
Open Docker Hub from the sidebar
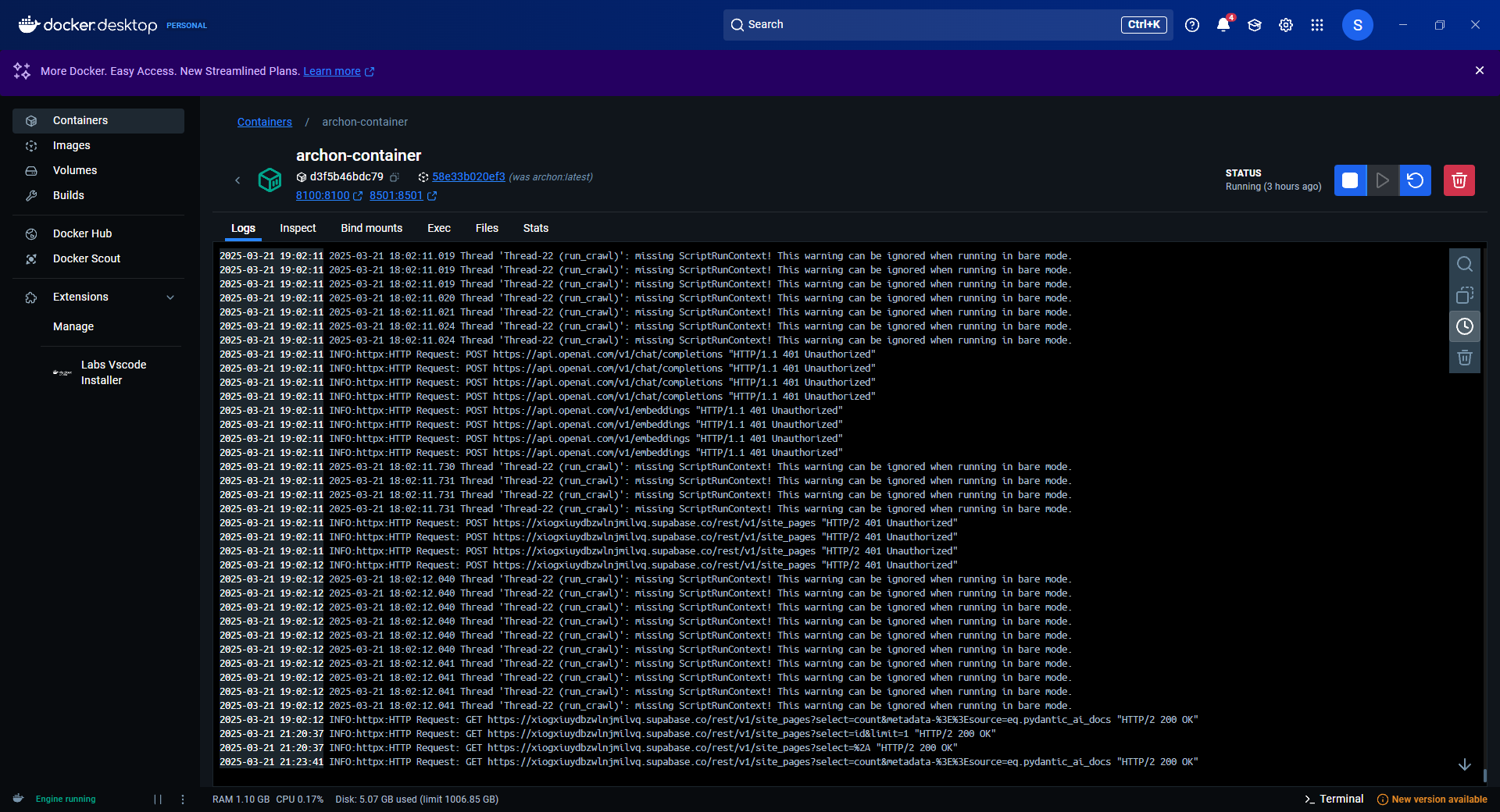tap(98, 233)
